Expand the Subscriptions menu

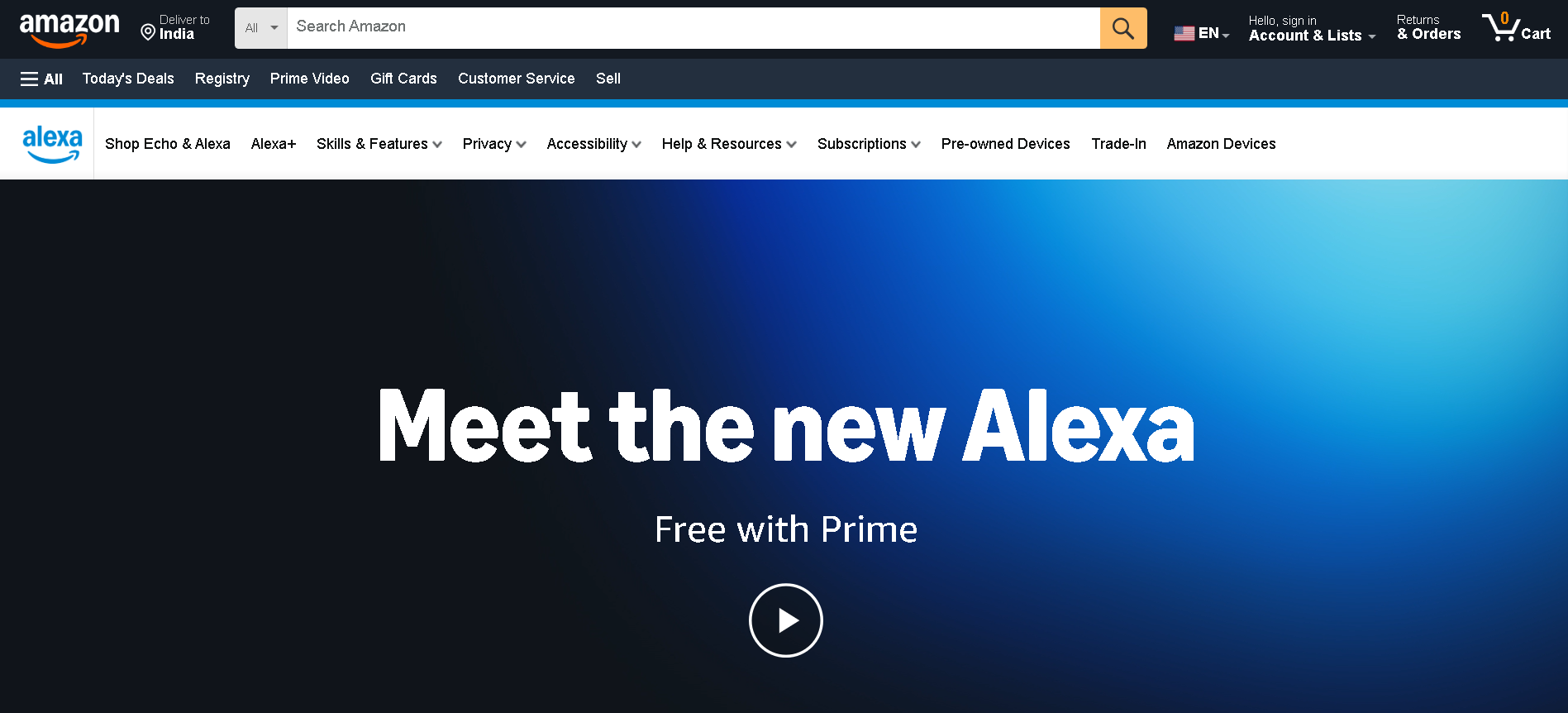pyautogui.click(x=869, y=144)
